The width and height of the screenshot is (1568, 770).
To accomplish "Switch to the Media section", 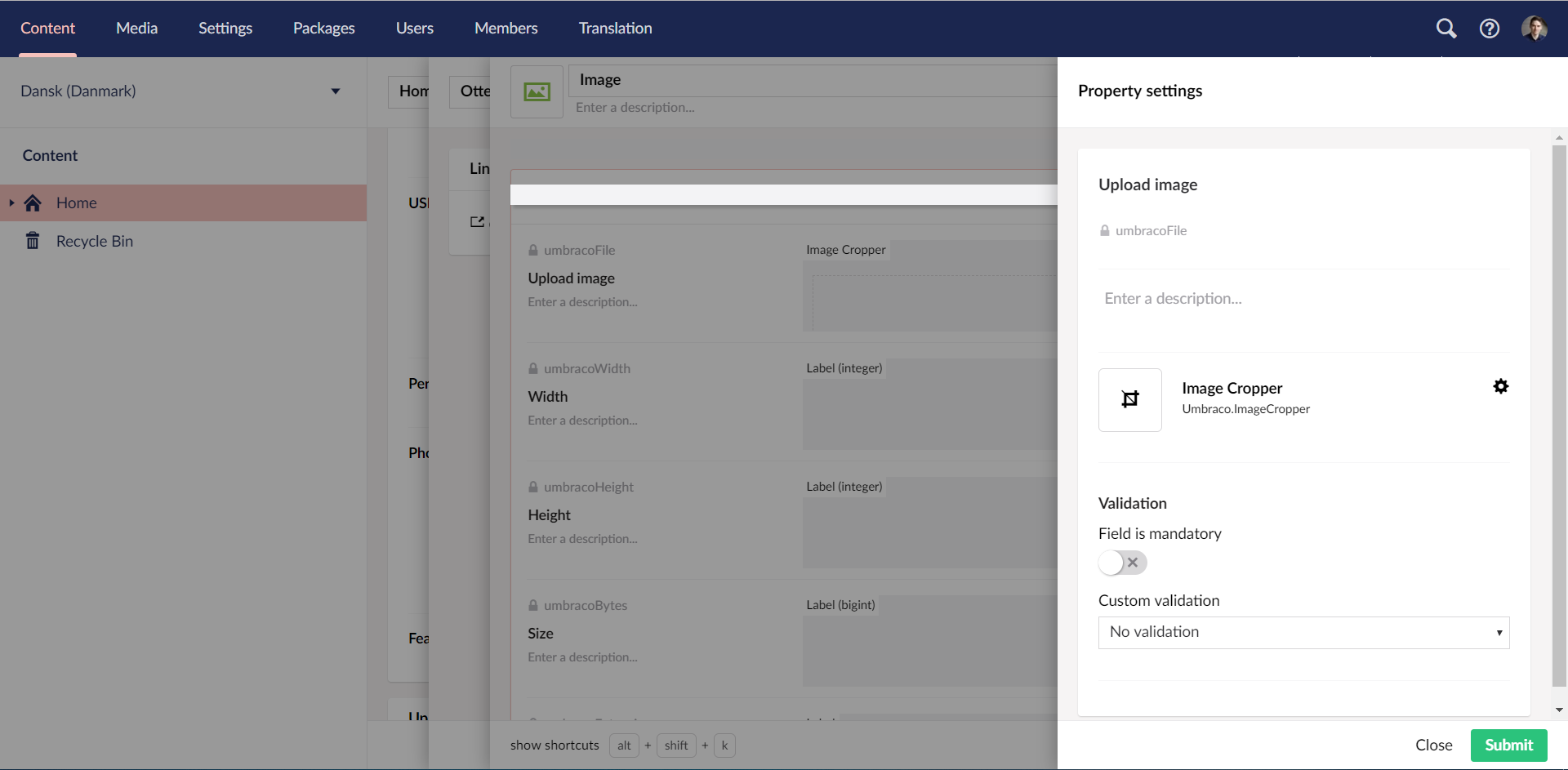I will click(x=136, y=28).
